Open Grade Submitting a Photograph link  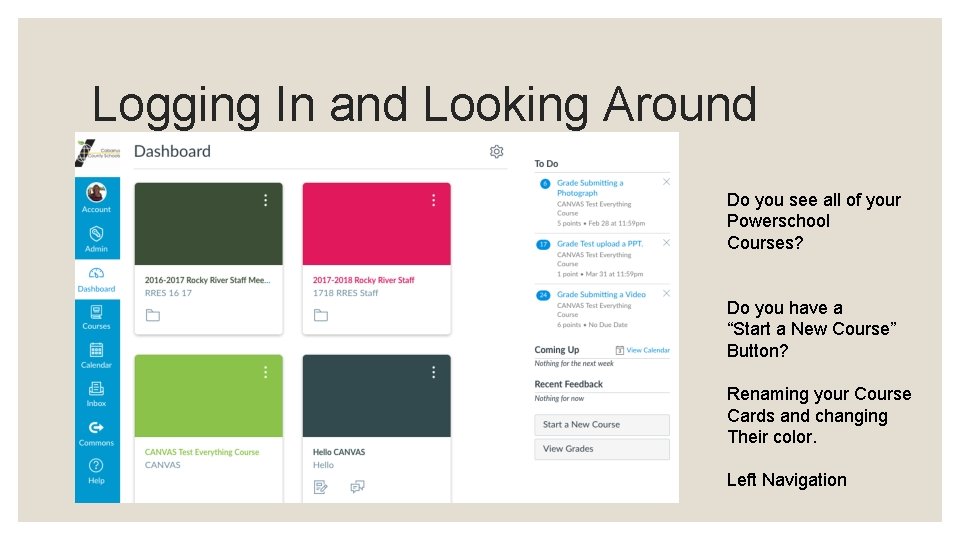pos(590,188)
